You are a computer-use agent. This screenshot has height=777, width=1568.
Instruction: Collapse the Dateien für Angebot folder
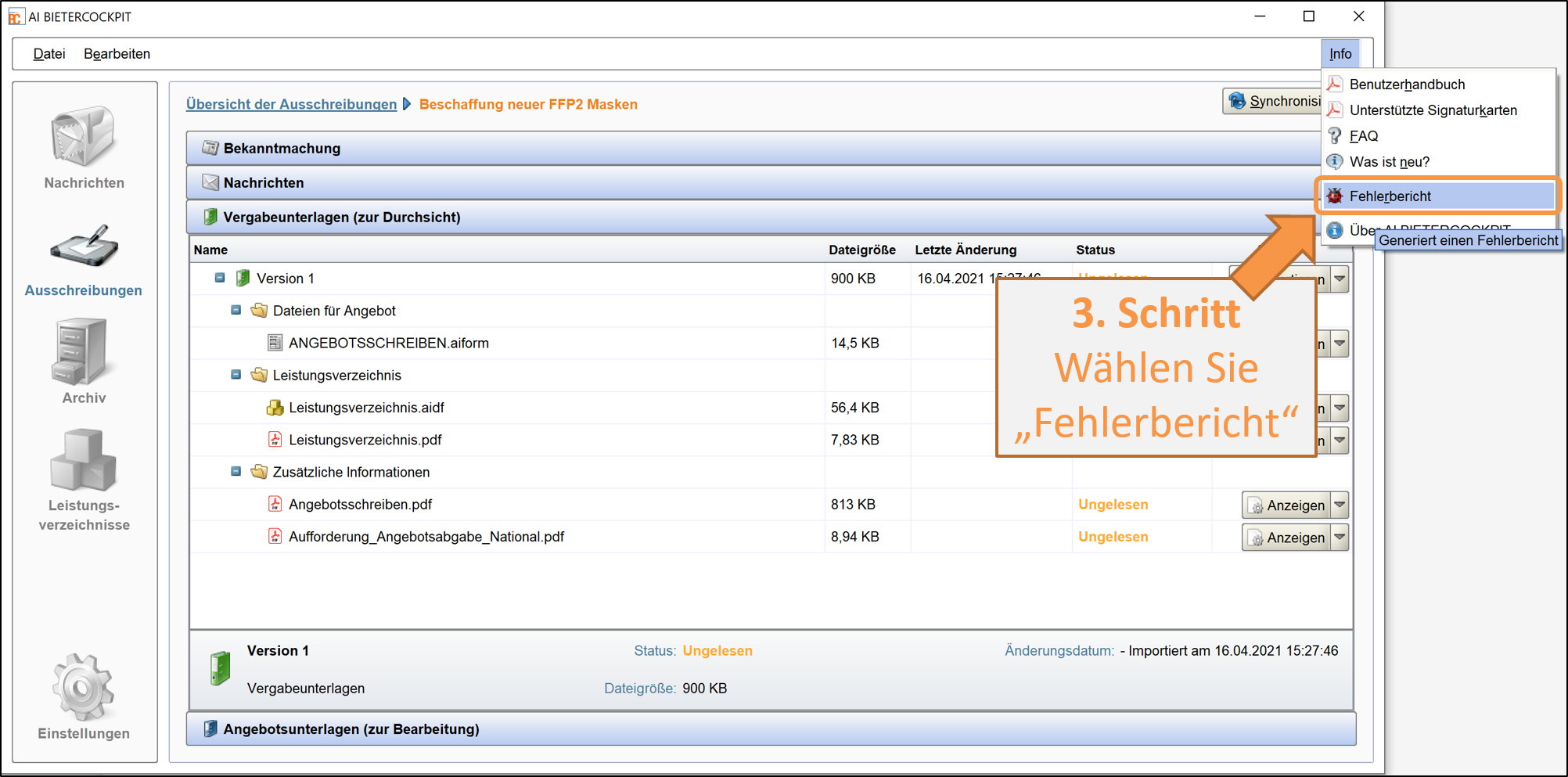click(x=236, y=311)
